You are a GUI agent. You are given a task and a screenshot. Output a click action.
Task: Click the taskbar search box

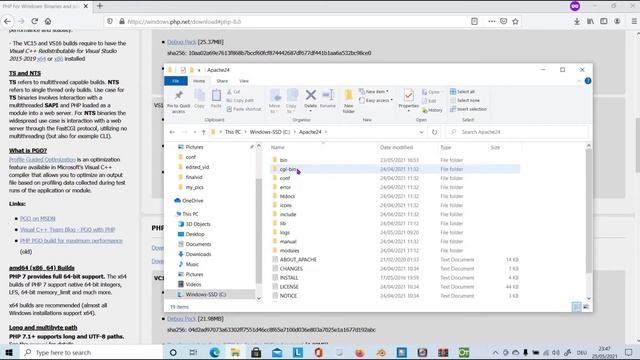pos(91,352)
